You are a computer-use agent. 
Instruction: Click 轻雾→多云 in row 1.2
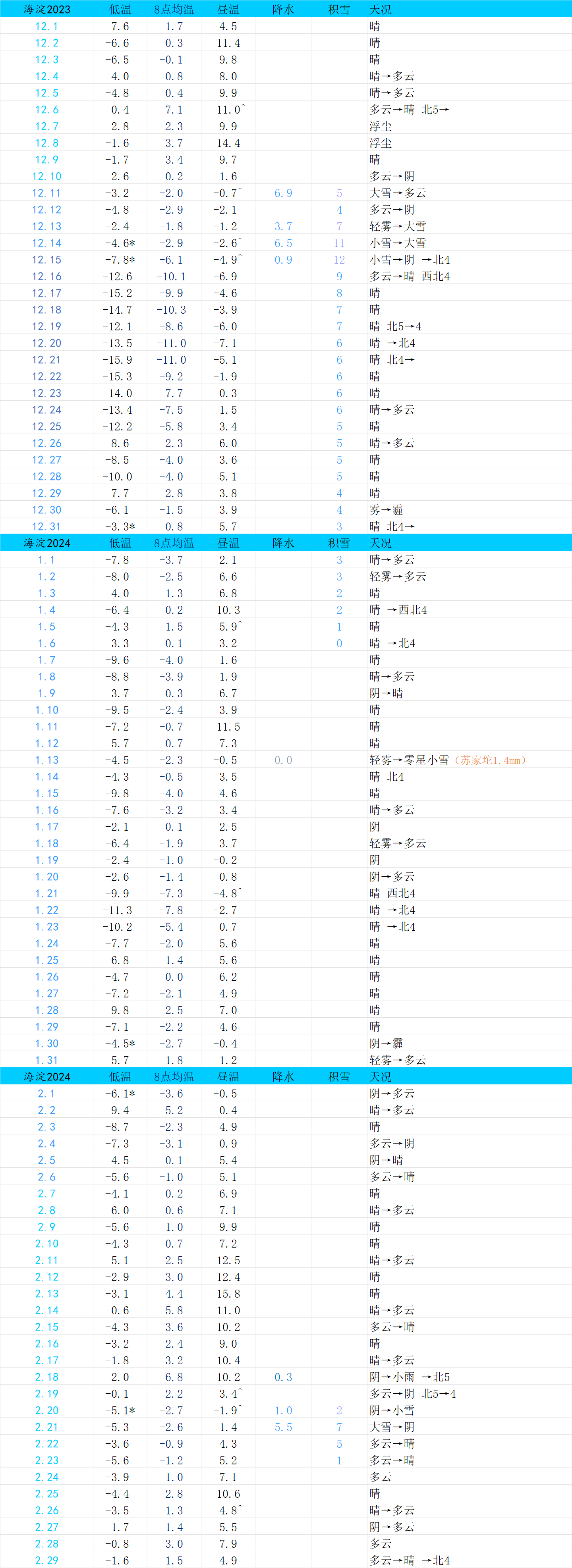pos(398,577)
